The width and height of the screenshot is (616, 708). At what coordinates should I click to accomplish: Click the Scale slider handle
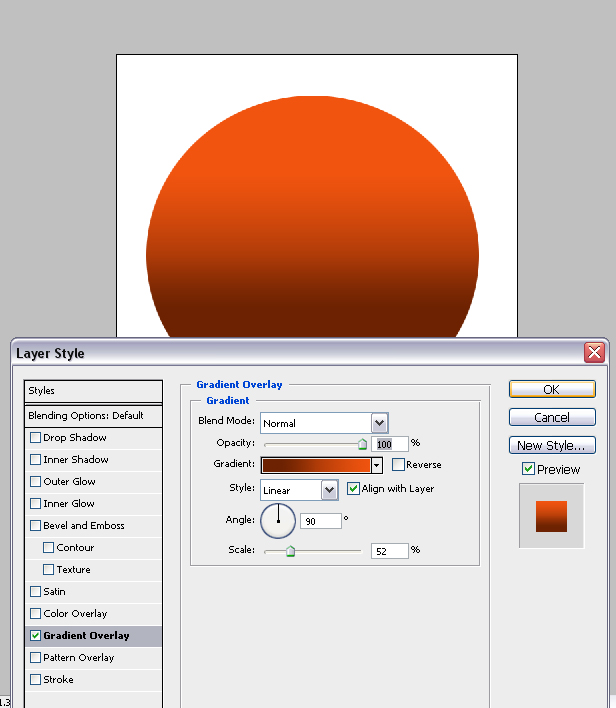(290, 551)
